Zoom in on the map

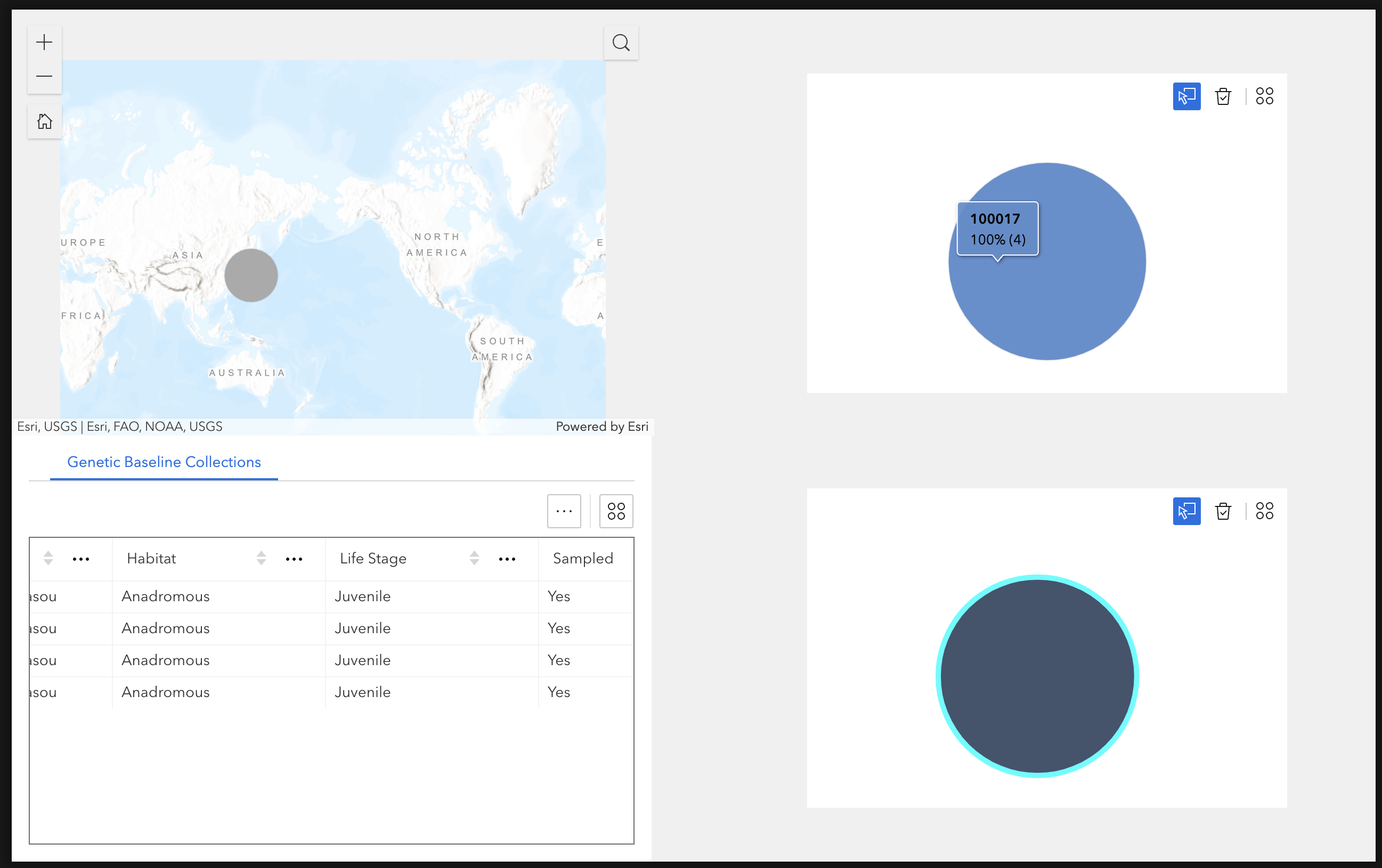tap(44, 43)
